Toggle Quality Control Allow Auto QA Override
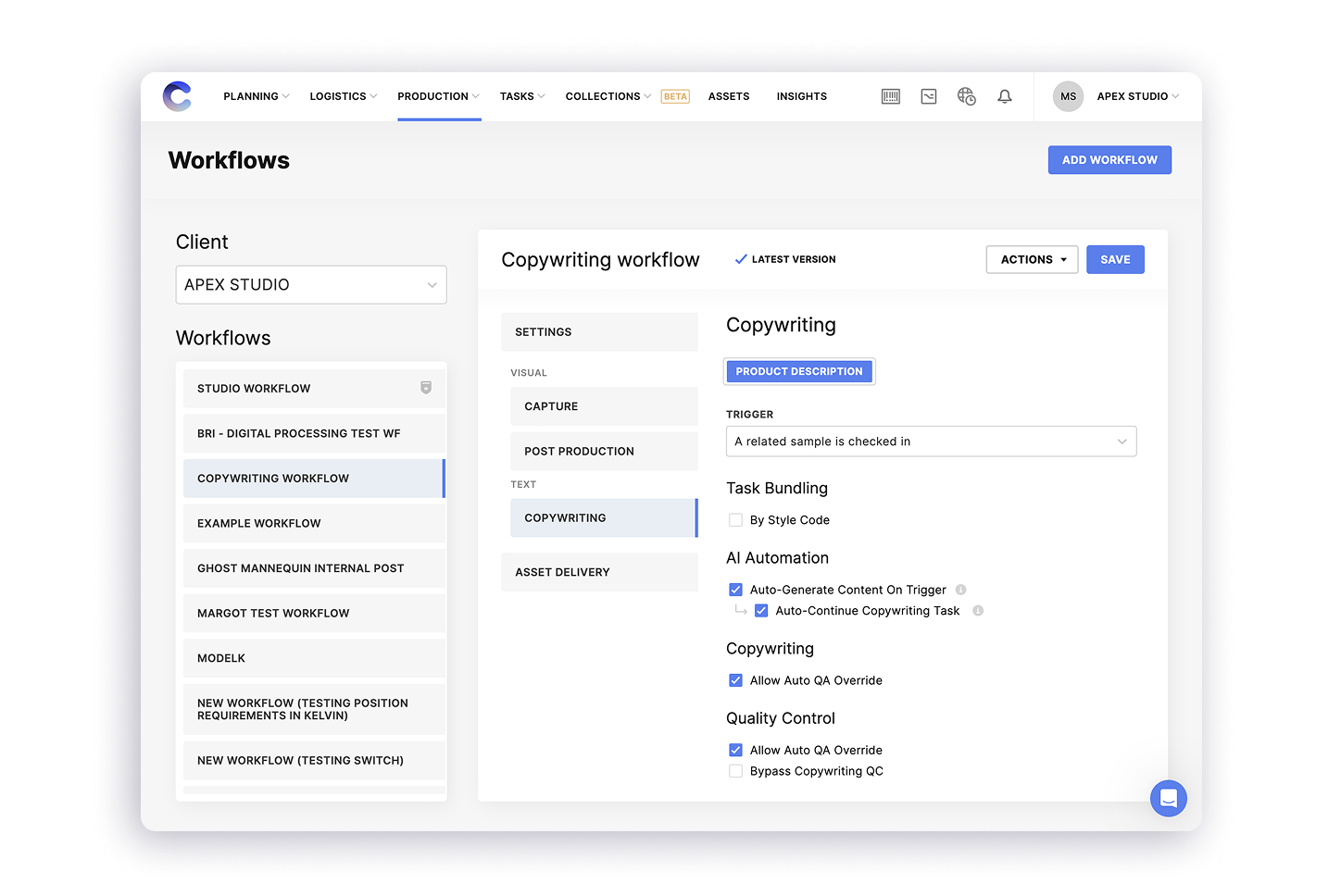 pos(735,751)
